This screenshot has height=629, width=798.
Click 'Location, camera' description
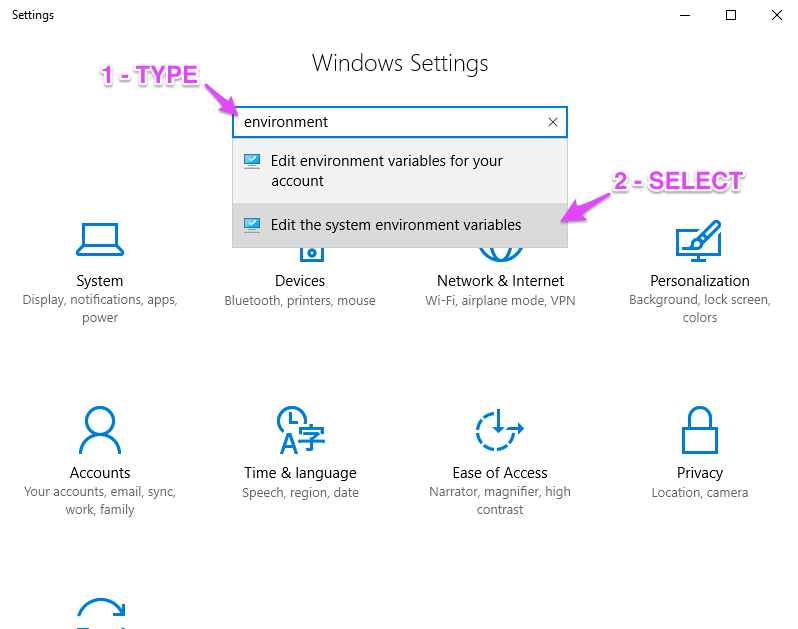pos(700,493)
